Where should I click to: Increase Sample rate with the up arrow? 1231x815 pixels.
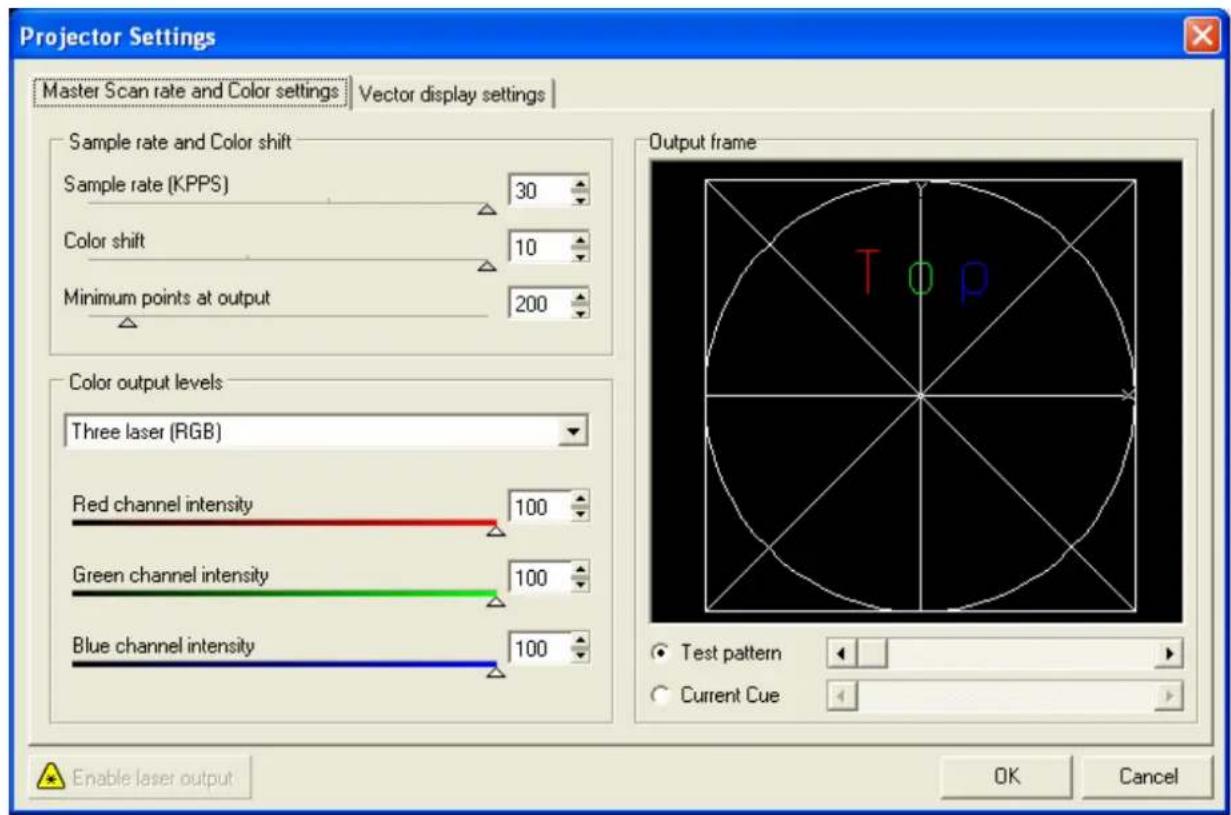point(580,183)
